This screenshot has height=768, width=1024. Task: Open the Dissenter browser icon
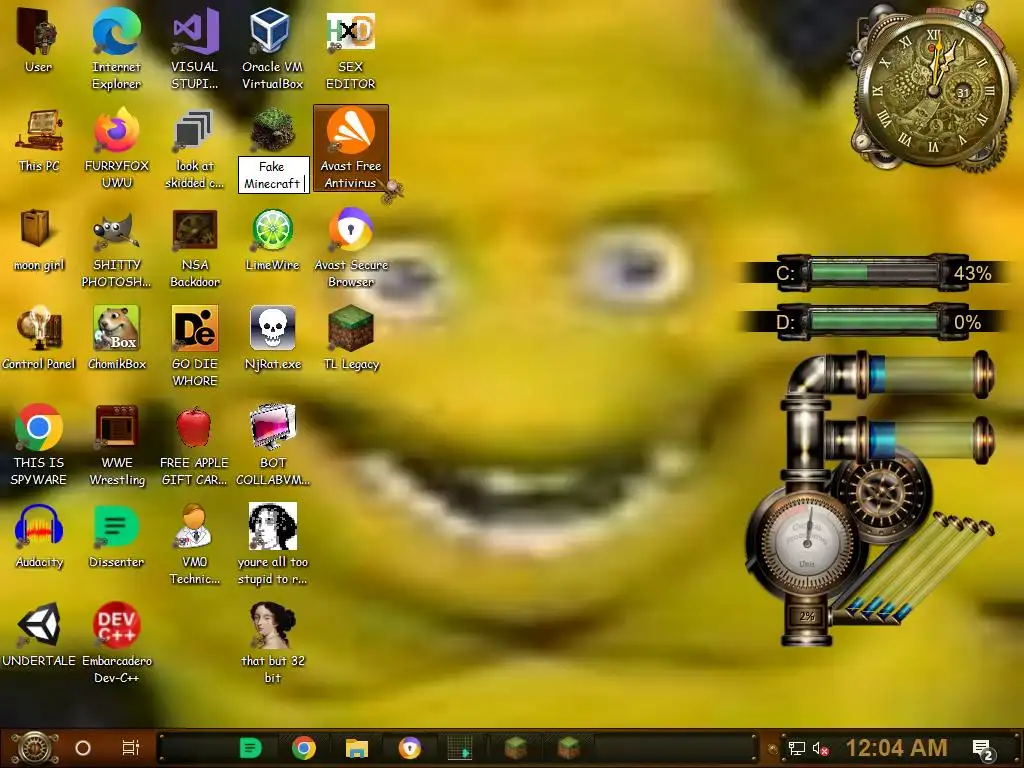[x=116, y=526]
